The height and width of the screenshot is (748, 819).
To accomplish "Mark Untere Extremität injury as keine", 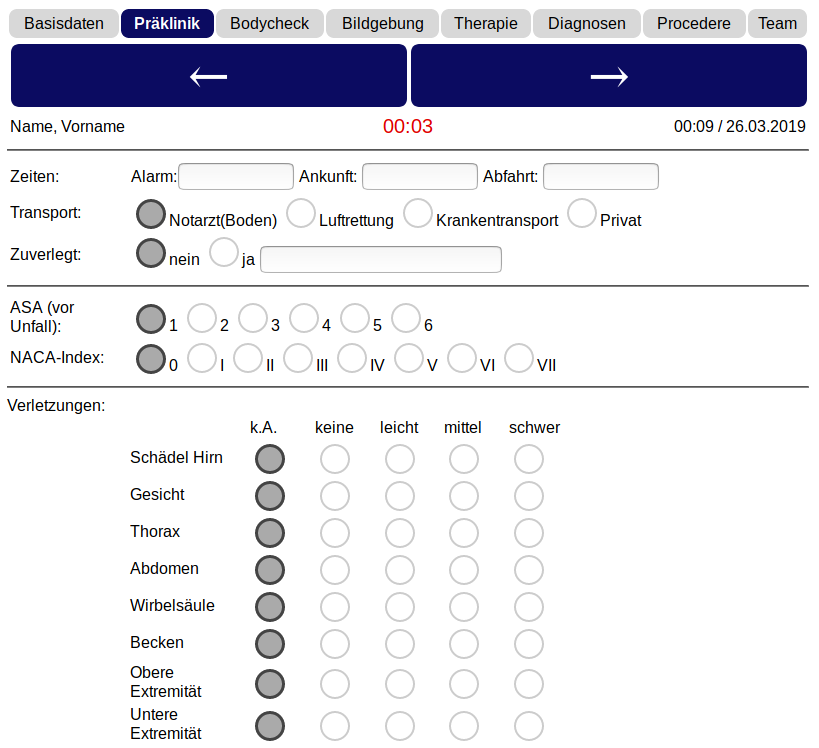I will pyautogui.click(x=335, y=726).
